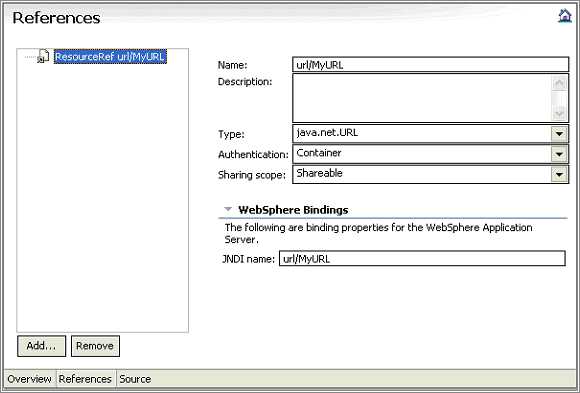
Task: Click the home icon in References header
Action: [x=565, y=16]
